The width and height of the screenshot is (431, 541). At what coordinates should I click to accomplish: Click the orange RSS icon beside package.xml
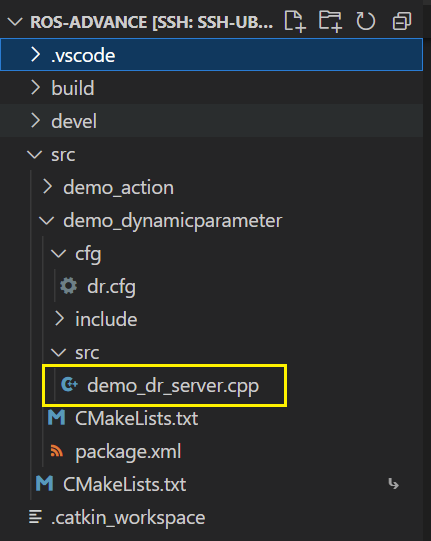[x=57, y=451]
